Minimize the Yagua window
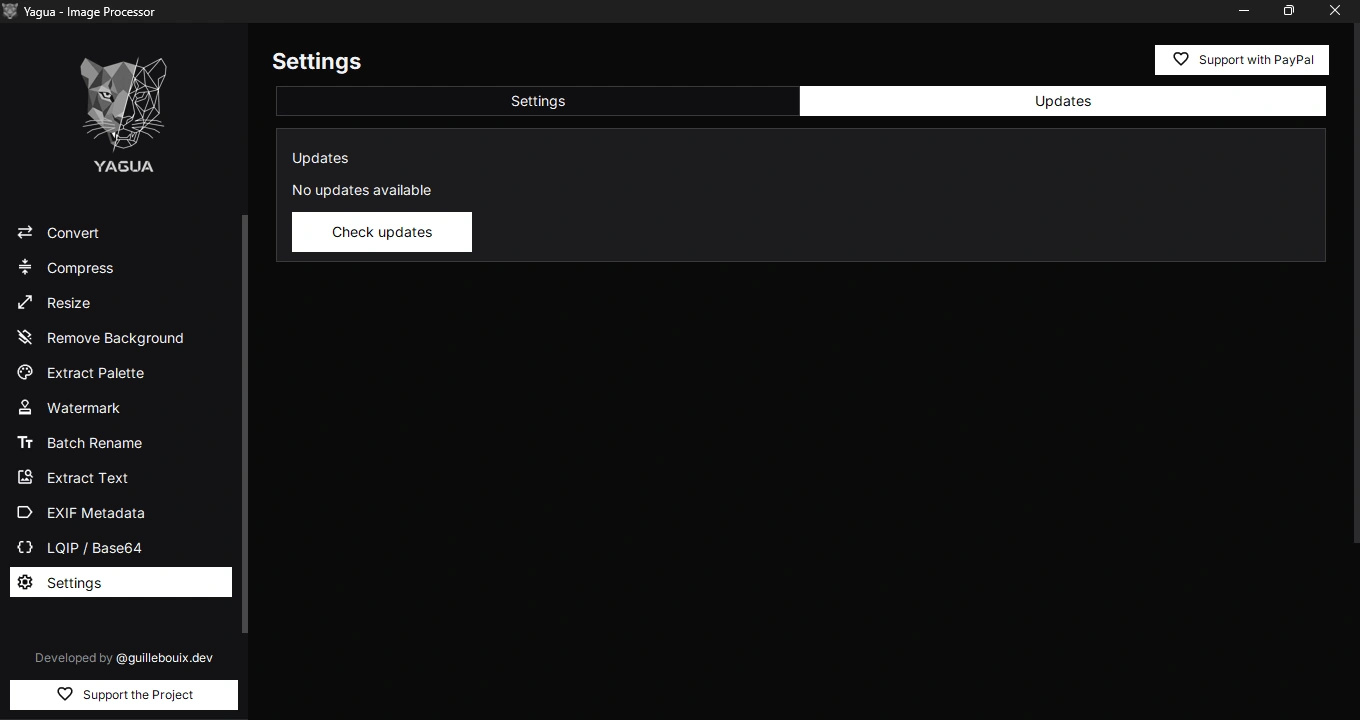The image size is (1360, 720). click(1244, 11)
